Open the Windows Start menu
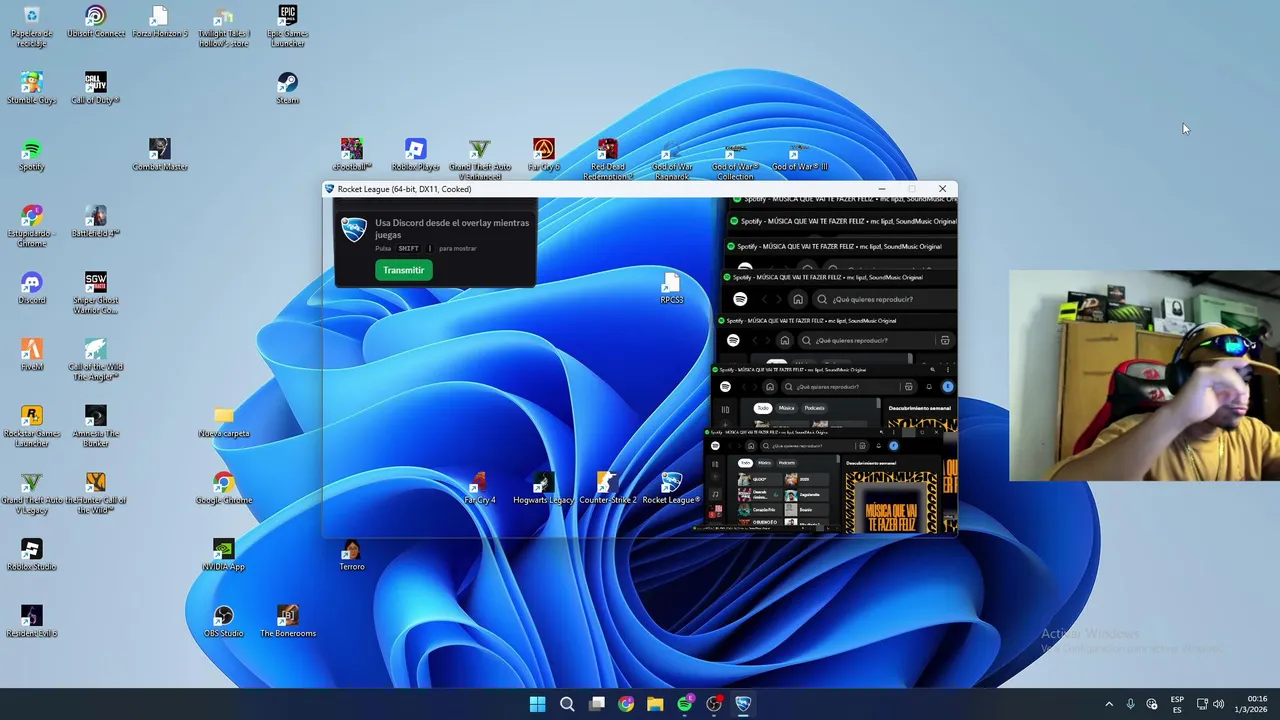Image resolution: width=1280 pixels, height=720 pixels. (x=537, y=704)
